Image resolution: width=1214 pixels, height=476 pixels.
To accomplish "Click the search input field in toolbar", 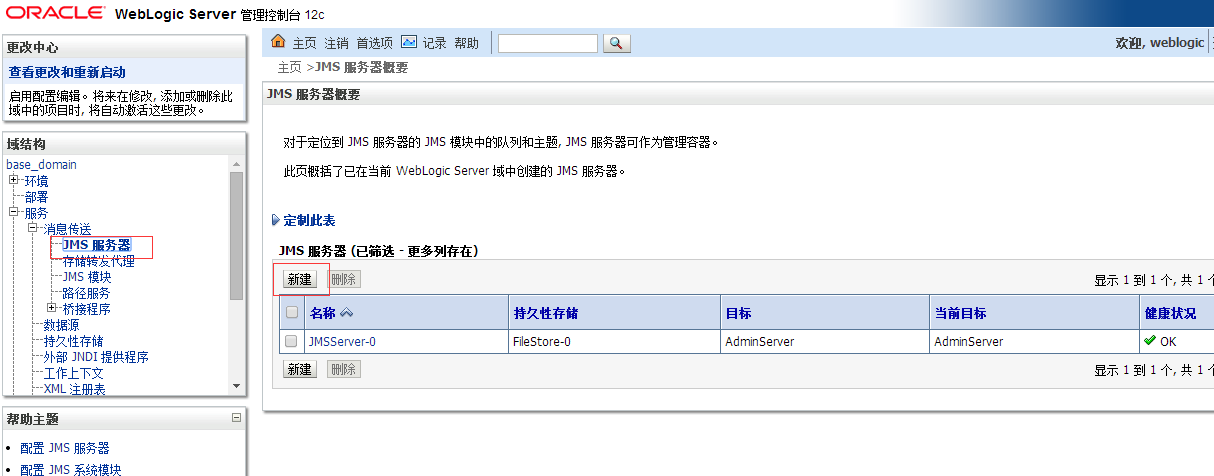I will [x=548, y=43].
